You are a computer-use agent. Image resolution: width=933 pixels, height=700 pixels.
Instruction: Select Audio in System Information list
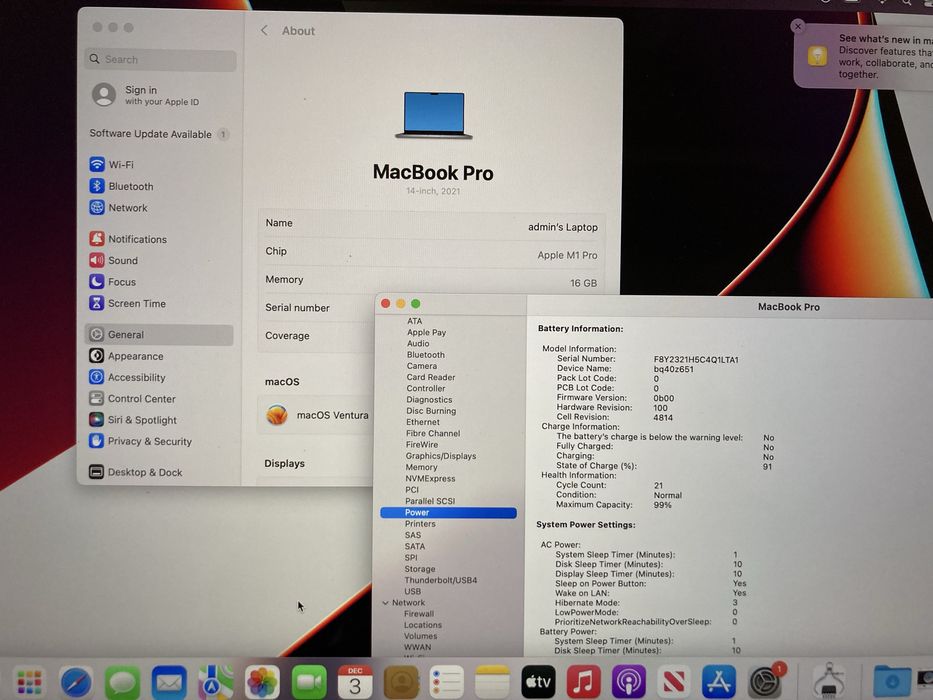coord(418,343)
